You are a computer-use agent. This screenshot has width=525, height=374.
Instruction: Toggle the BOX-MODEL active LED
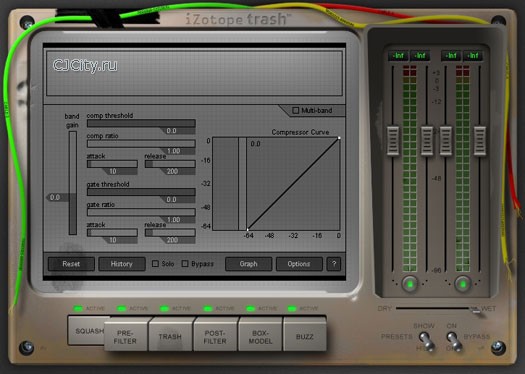coord(250,308)
